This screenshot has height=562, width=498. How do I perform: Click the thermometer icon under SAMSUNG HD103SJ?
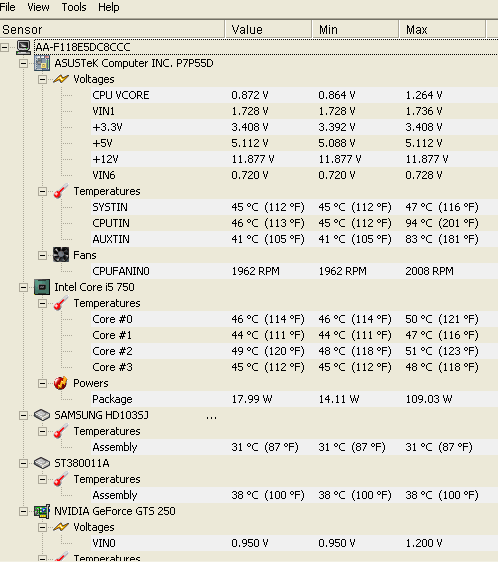pyautogui.click(x=61, y=431)
